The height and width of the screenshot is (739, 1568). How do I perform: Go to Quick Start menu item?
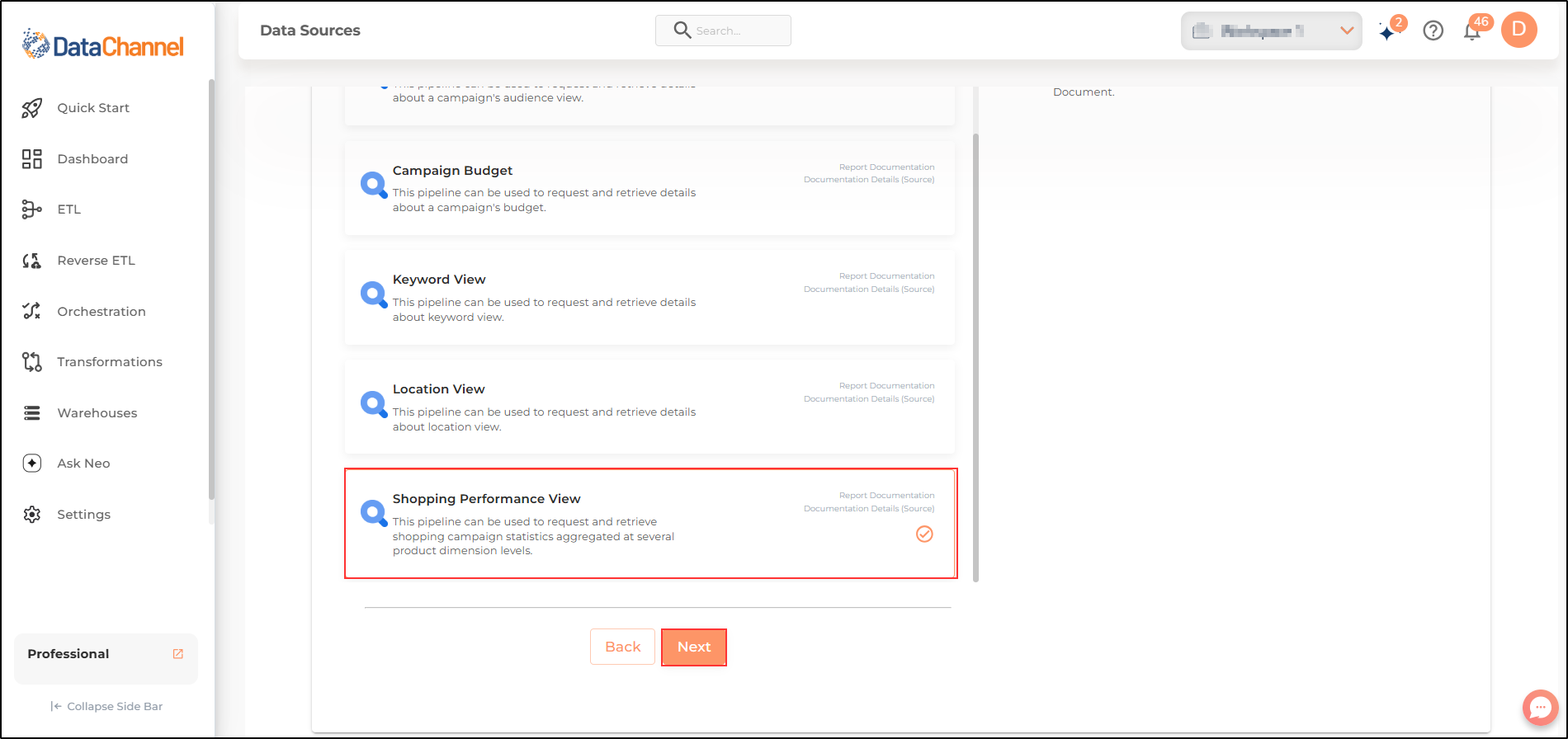[x=93, y=108]
